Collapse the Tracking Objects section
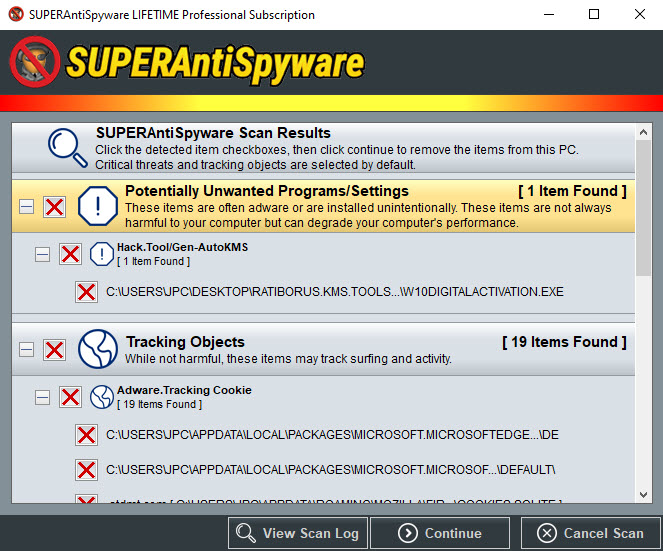Screen dimensions: 663x551 tap(27, 350)
